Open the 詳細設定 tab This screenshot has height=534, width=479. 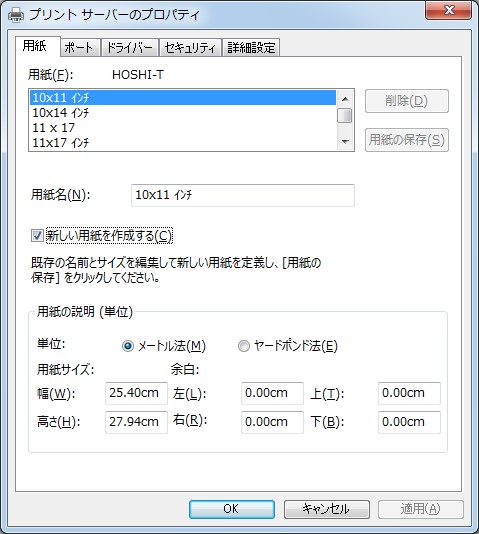click(x=251, y=47)
